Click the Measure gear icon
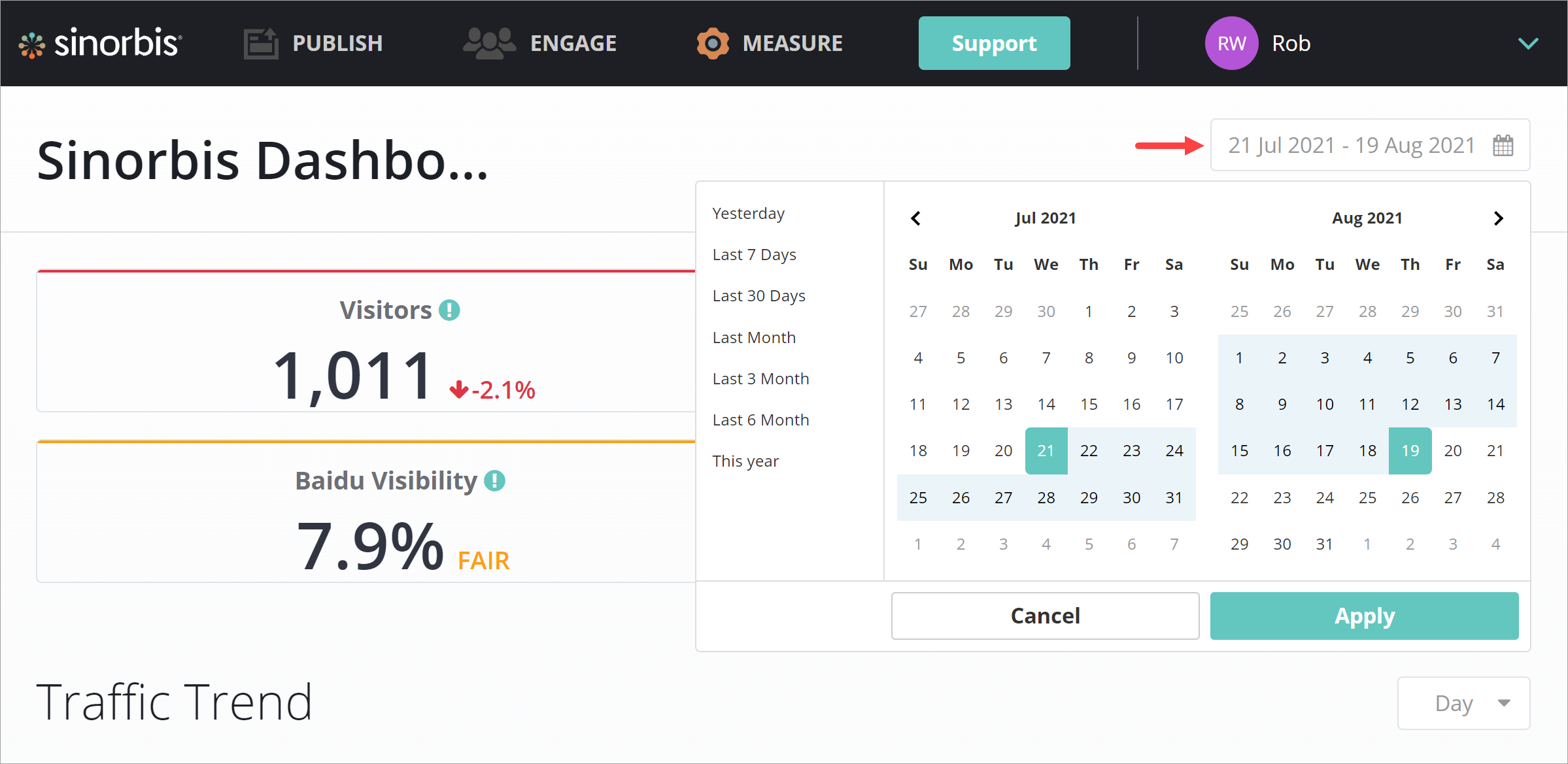 click(x=713, y=44)
